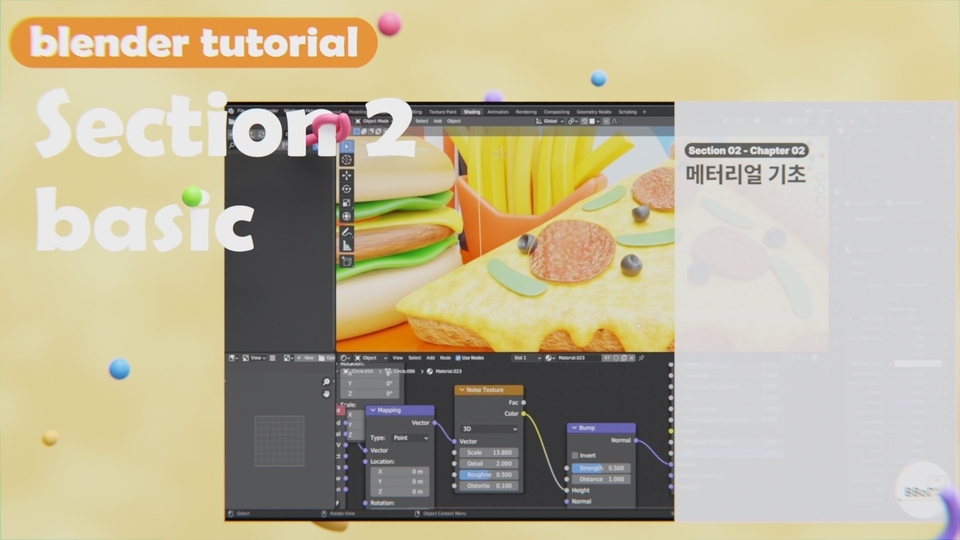Image resolution: width=960 pixels, height=540 pixels.
Task: Open node editor Select menu
Action: pyautogui.click(x=414, y=358)
